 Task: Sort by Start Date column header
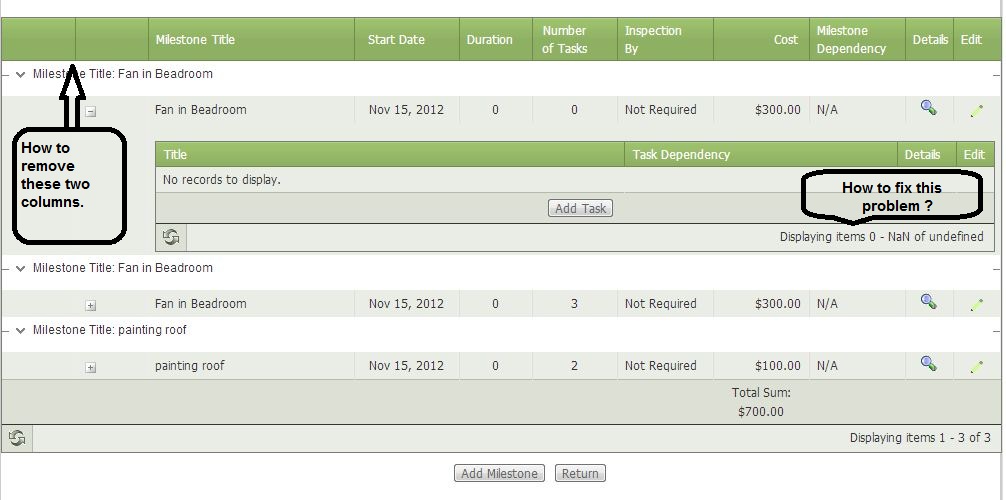pyautogui.click(x=396, y=40)
